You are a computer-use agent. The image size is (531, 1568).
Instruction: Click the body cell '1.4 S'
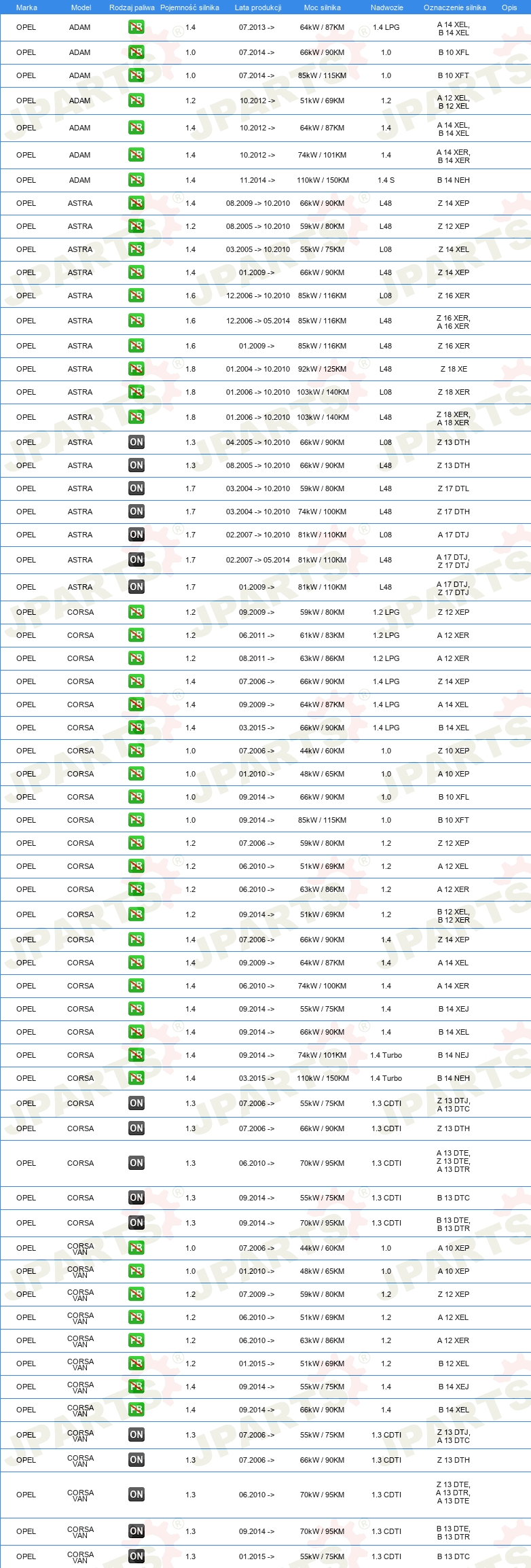(x=386, y=180)
